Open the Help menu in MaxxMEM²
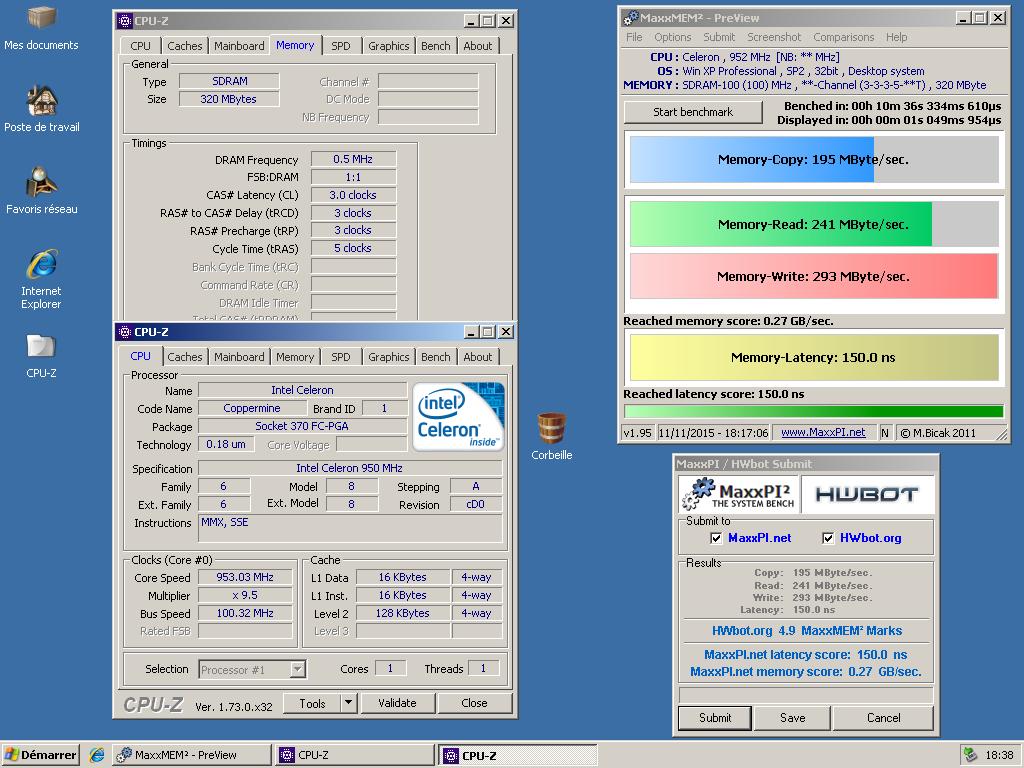 pyautogui.click(x=897, y=37)
